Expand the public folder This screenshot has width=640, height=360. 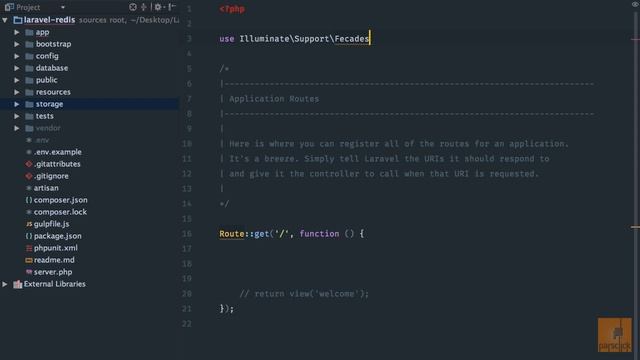click(17, 80)
